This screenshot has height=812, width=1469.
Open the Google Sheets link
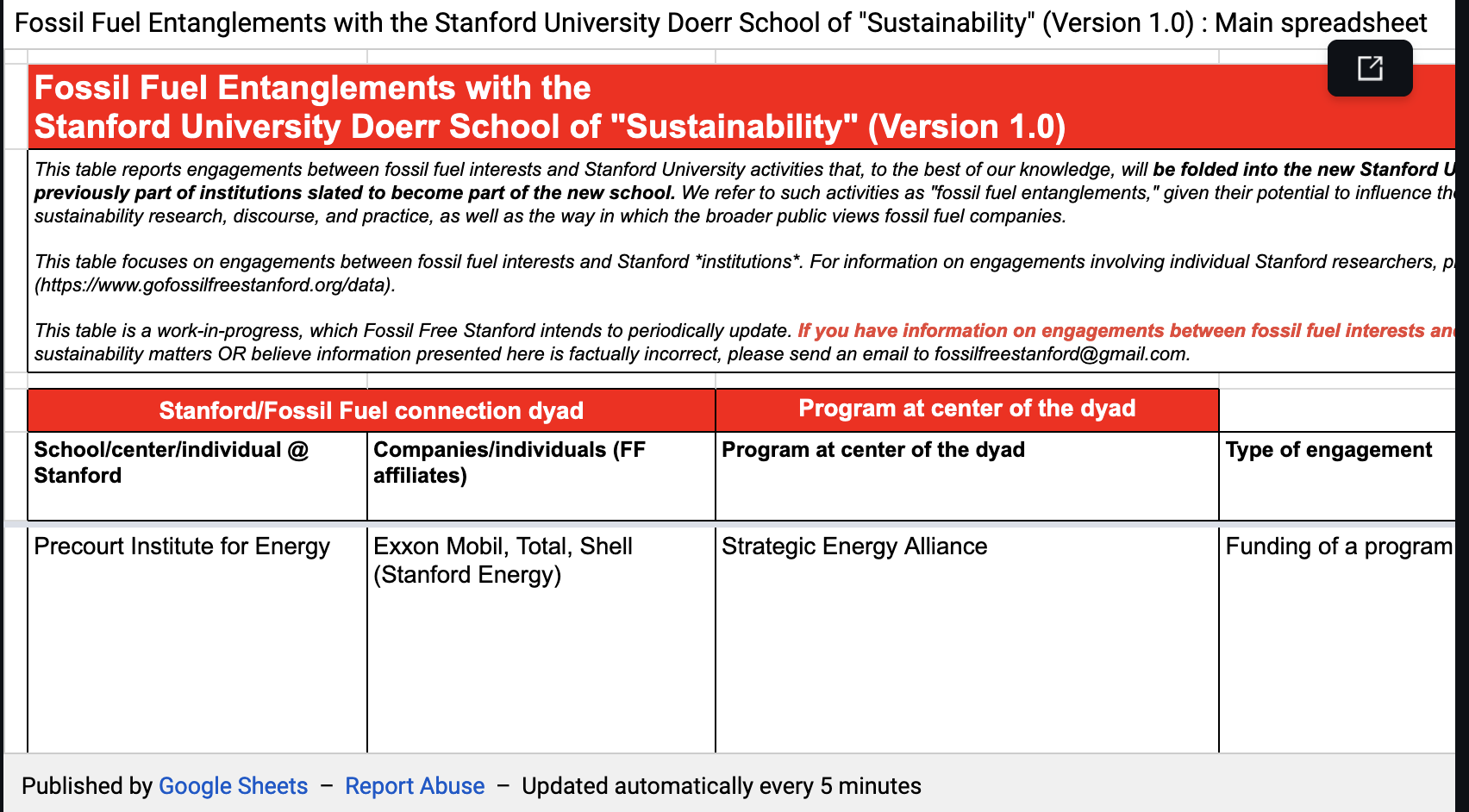coord(233,786)
